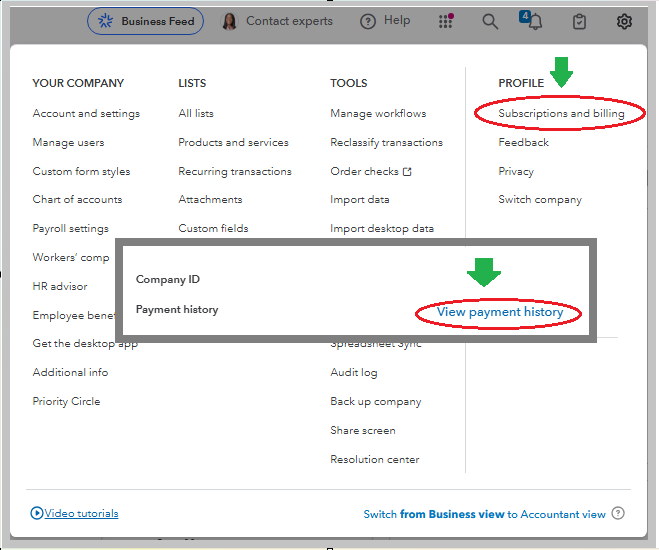659x550 pixels.
Task: Open Custom fields
Action: 214,228
